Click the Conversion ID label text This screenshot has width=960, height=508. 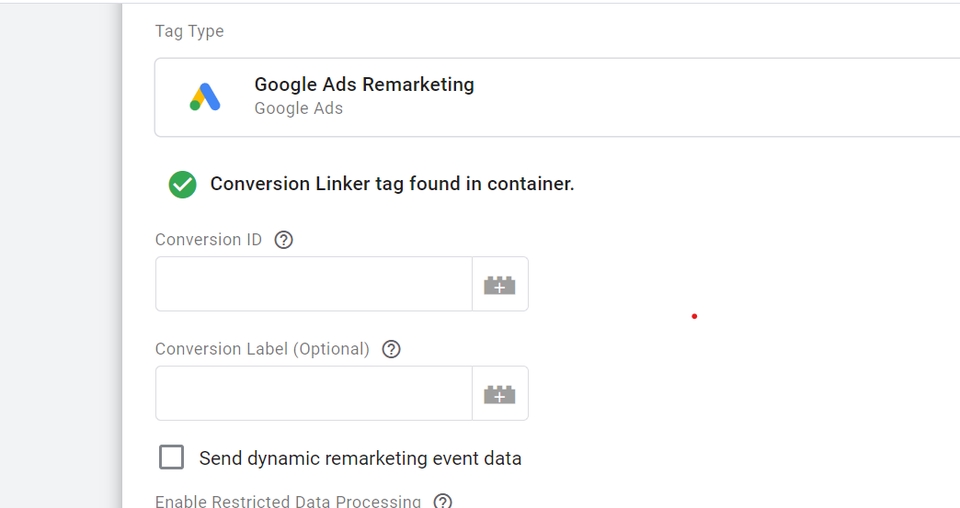pyautogui.click(x=208, y=240)
